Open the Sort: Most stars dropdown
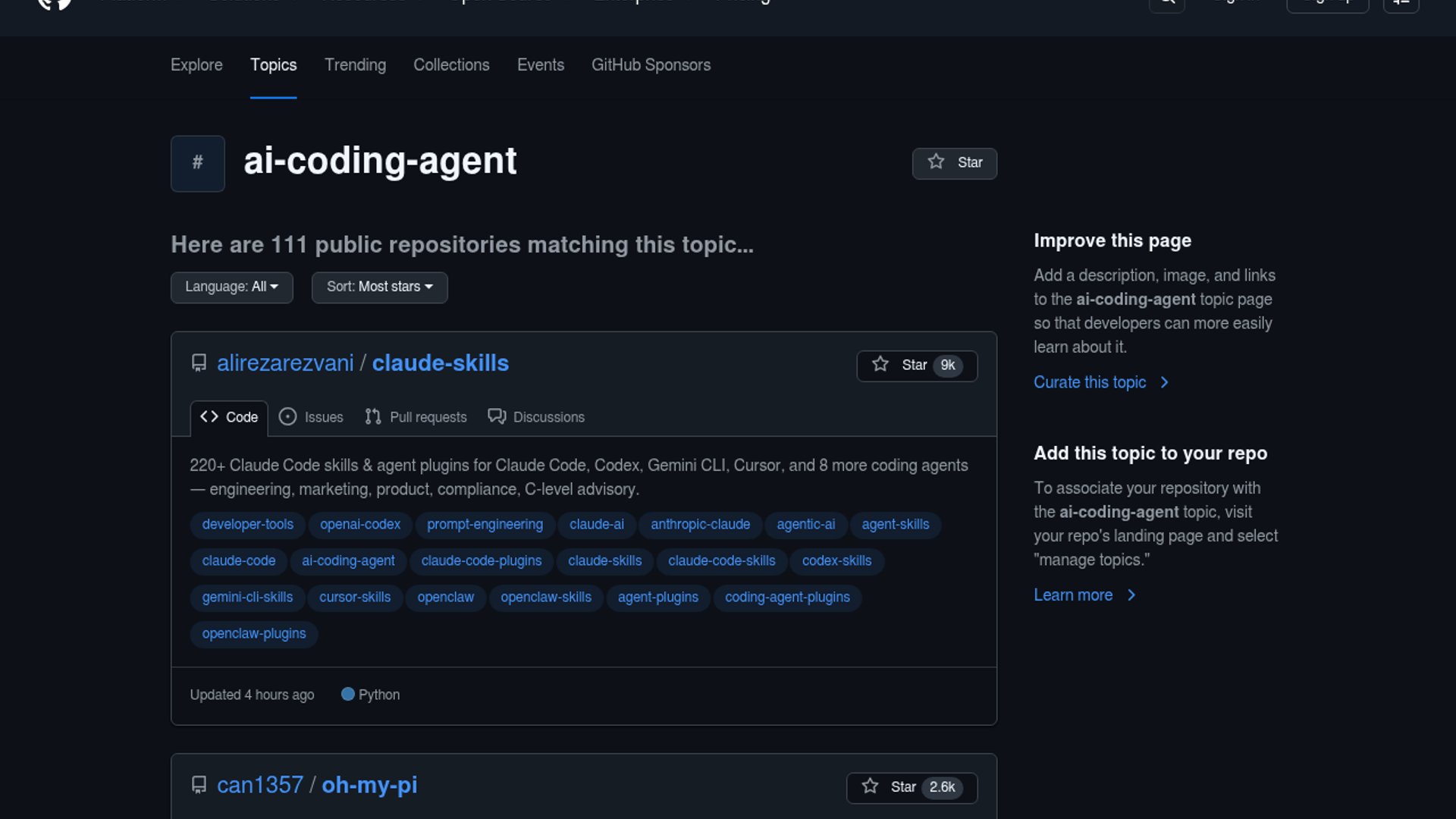Viewport: 1456px width, 819px height. (x=379, y=287)
